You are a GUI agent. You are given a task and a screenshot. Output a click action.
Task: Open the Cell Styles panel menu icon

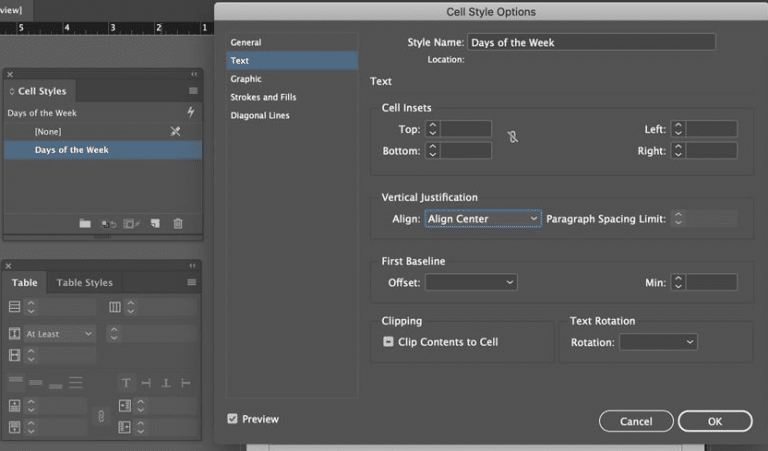193,91
